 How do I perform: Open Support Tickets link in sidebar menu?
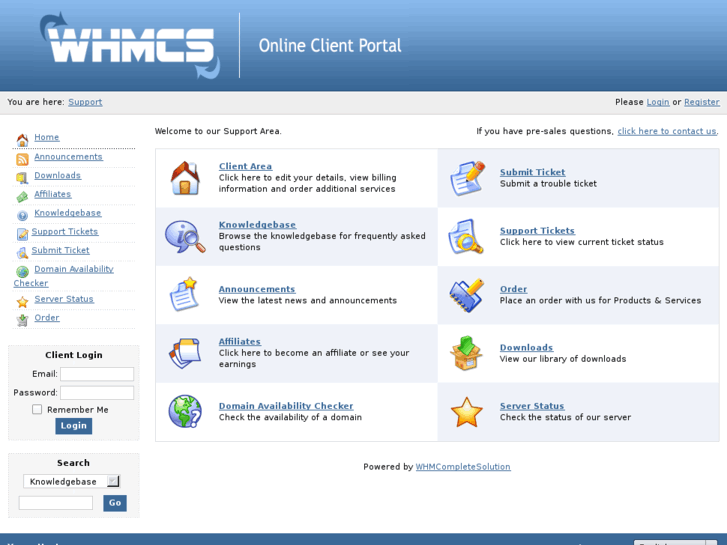point(65,231)
